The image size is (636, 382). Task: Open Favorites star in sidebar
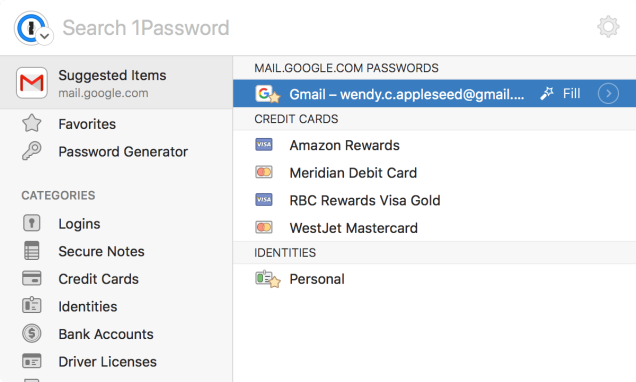(x=32, y=123)
